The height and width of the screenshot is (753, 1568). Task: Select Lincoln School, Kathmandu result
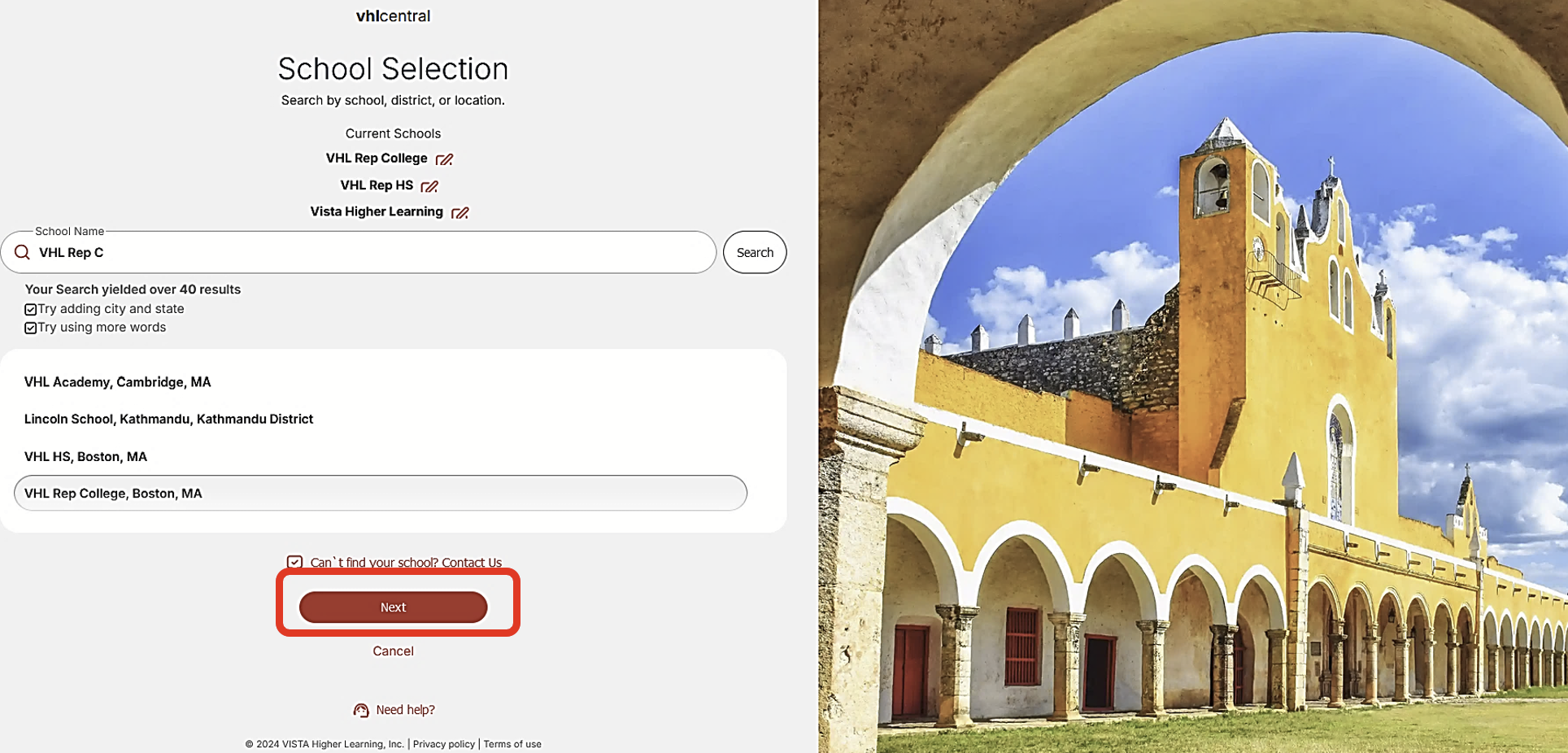(x=381, y=419)
